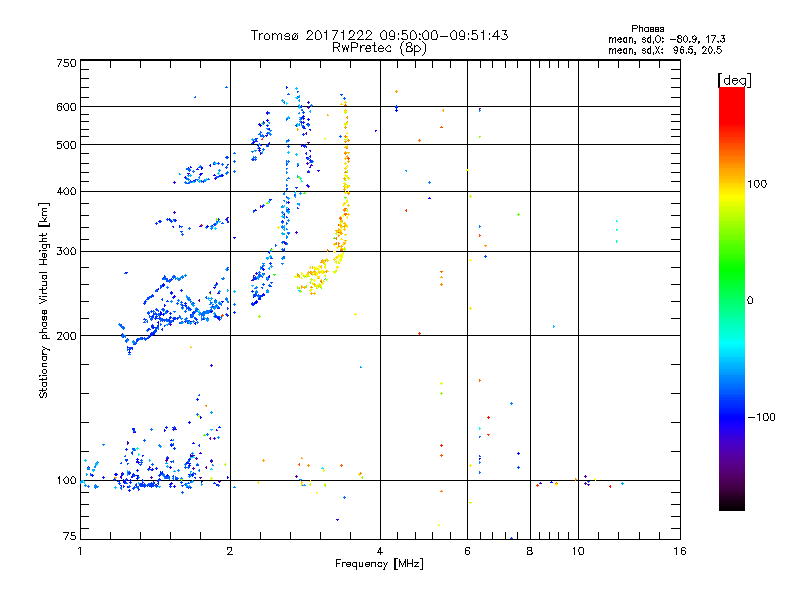
Task: Click the y-axis '500' tick label
Action: (66, 145)
